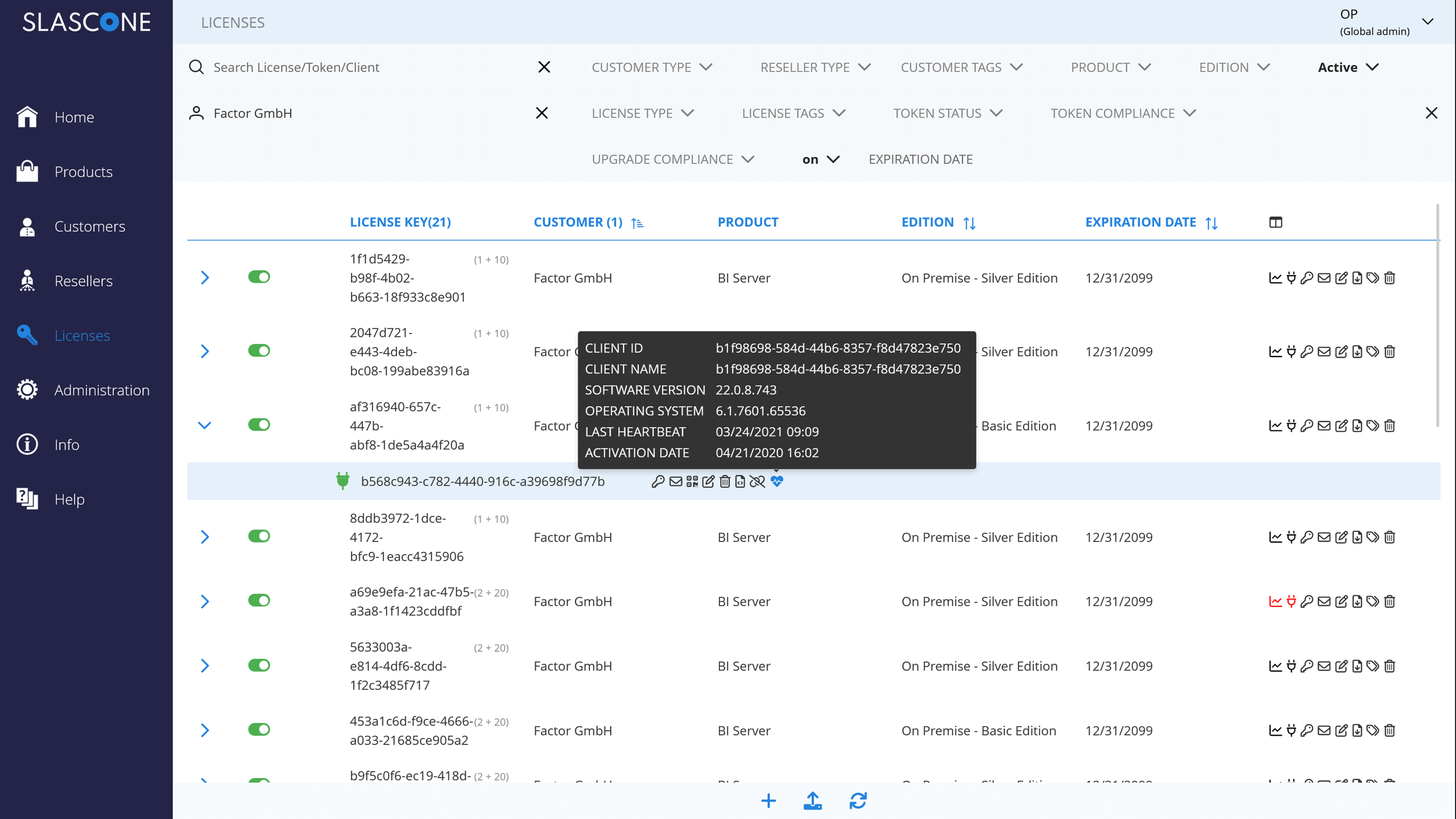
Task: Turn off toggle for license 8ddb3972
Action: pos(259,536)
